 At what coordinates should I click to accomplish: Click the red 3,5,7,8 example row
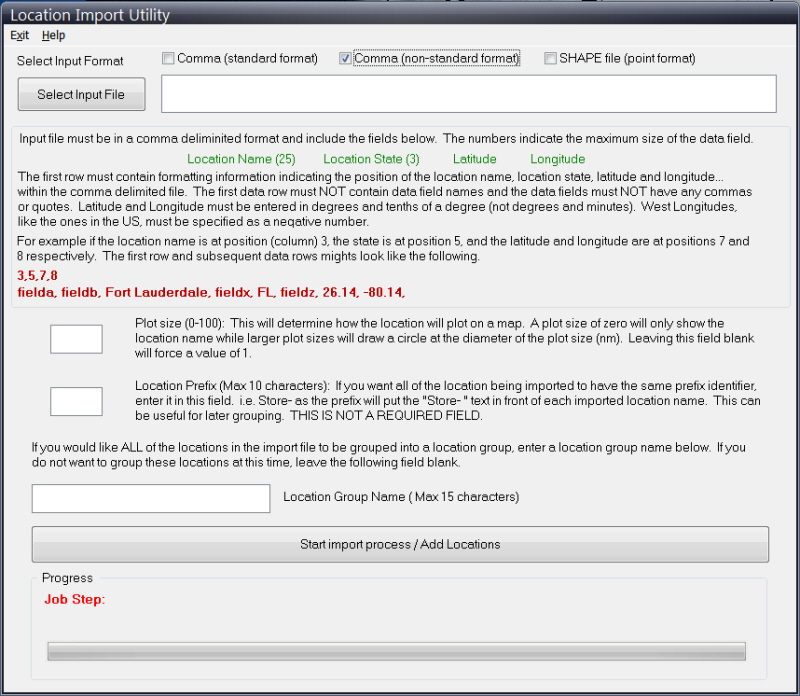click(37, 275)
